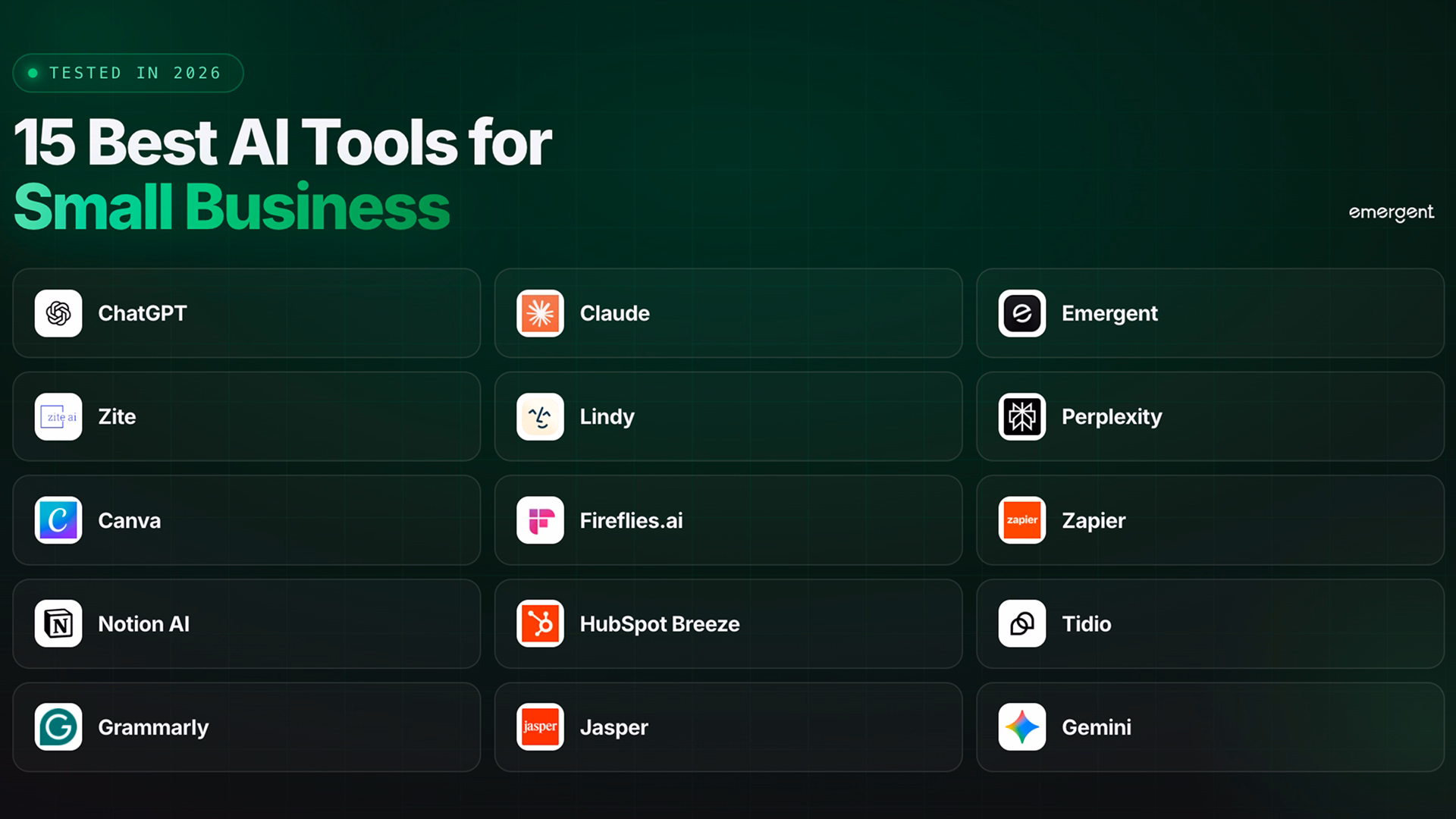Click the 'Gemini' label text
The width and height of the screenshot is (1456, 819).
(1097, 726)
